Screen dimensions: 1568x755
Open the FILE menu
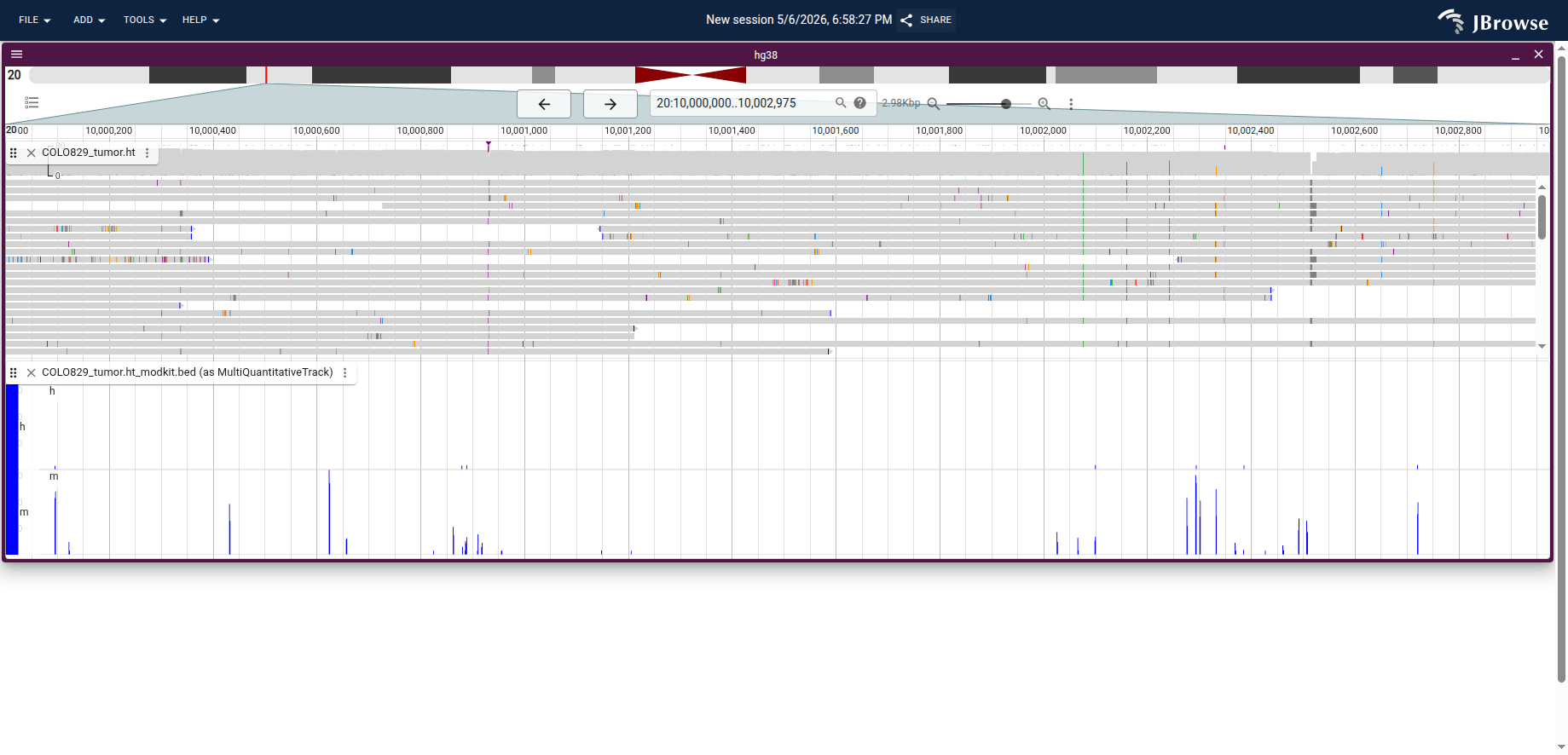pyautogui.click(x=35, y=20)
